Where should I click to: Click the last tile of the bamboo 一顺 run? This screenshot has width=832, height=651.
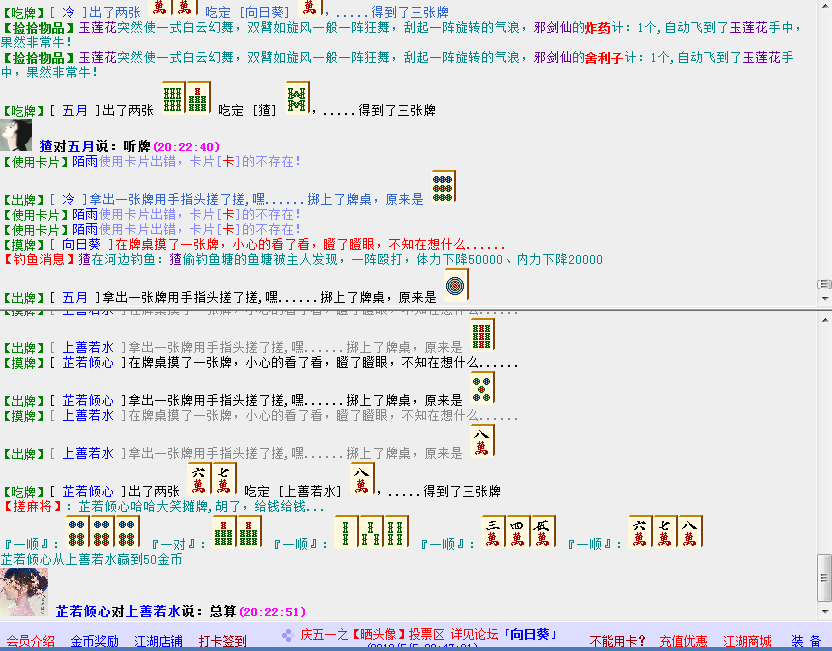pyautogui.click(x=396, y=532)
